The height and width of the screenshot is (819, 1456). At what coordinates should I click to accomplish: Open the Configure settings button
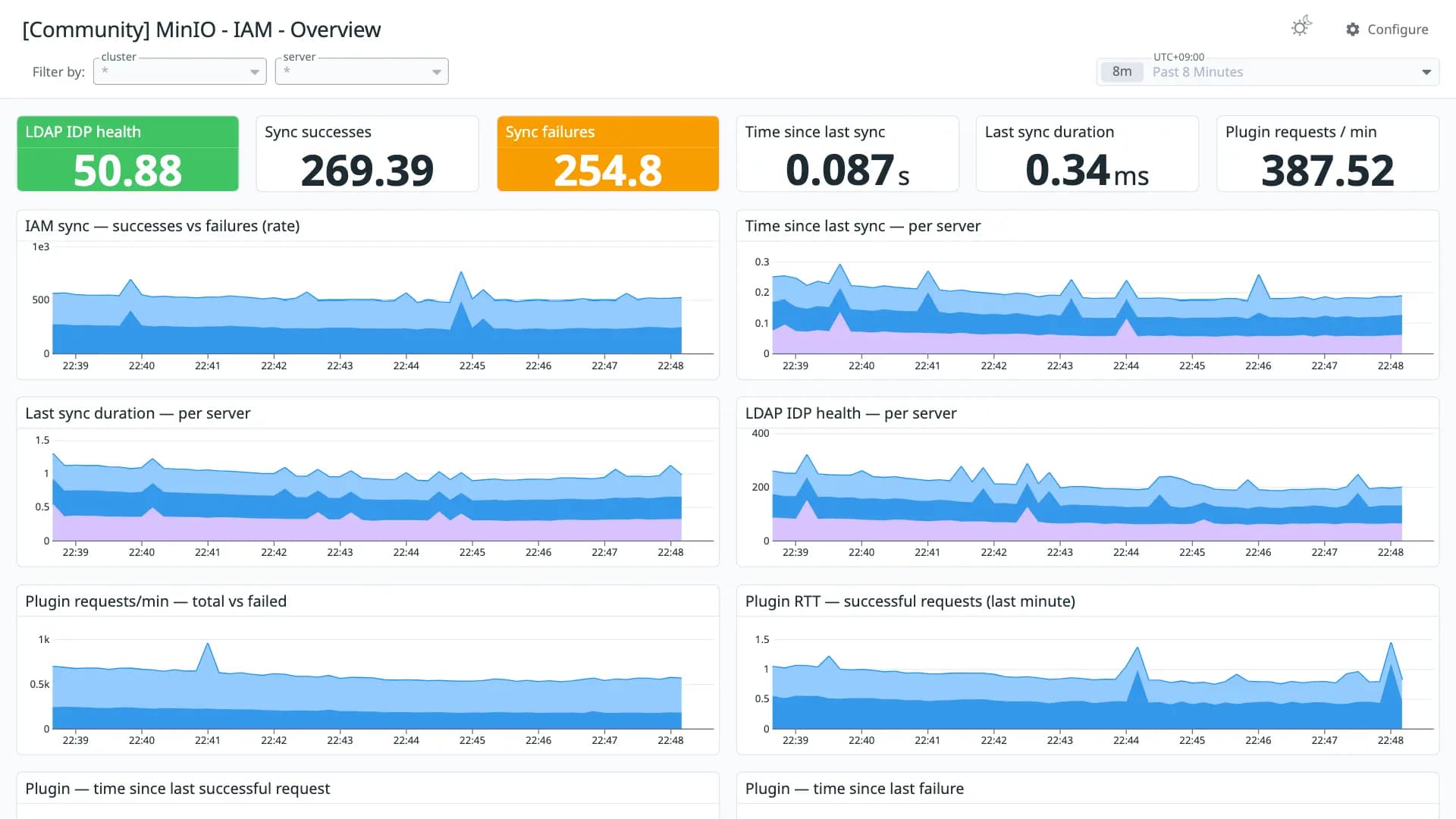1387,30
